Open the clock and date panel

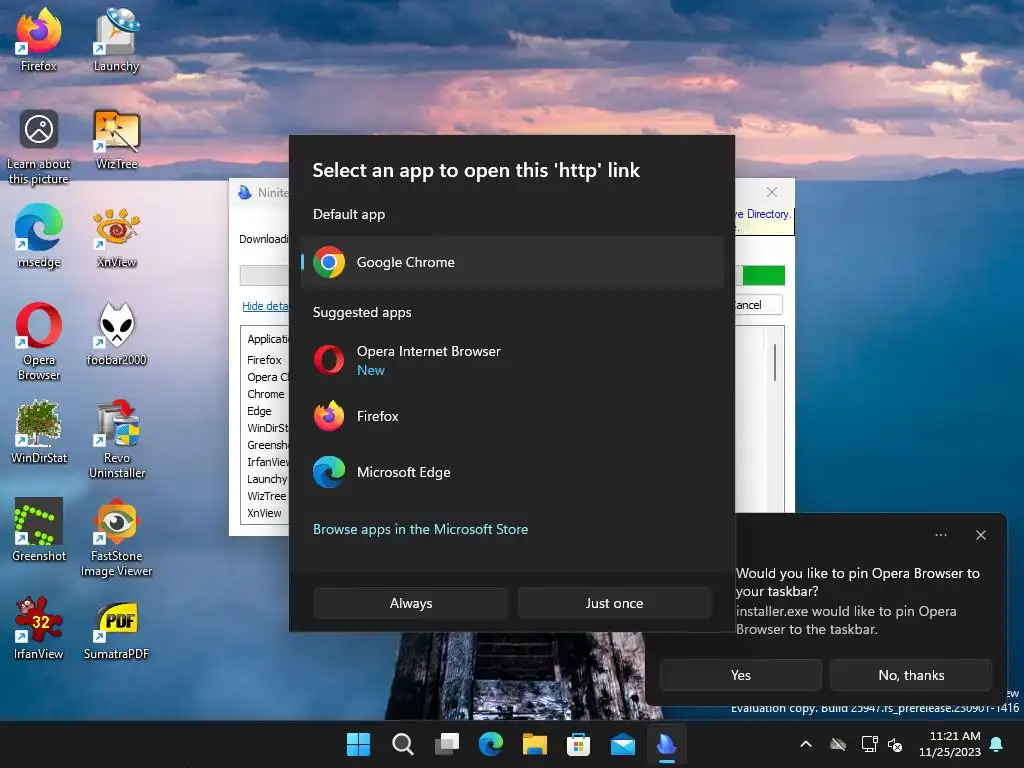click(950, 744)
